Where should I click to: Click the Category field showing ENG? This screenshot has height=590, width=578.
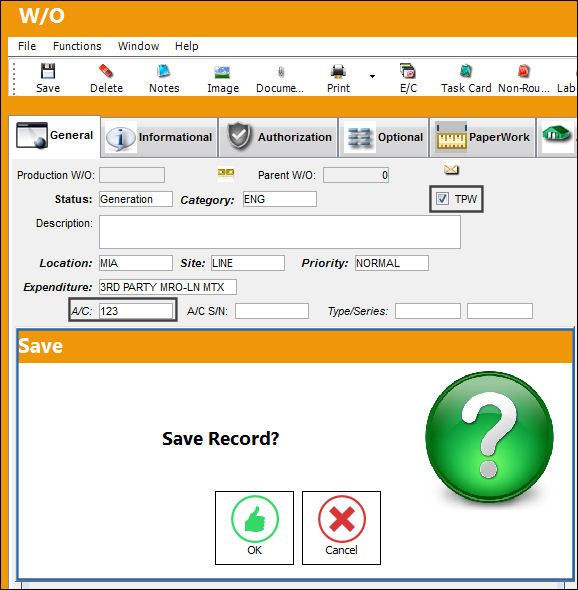pos(280,199)
